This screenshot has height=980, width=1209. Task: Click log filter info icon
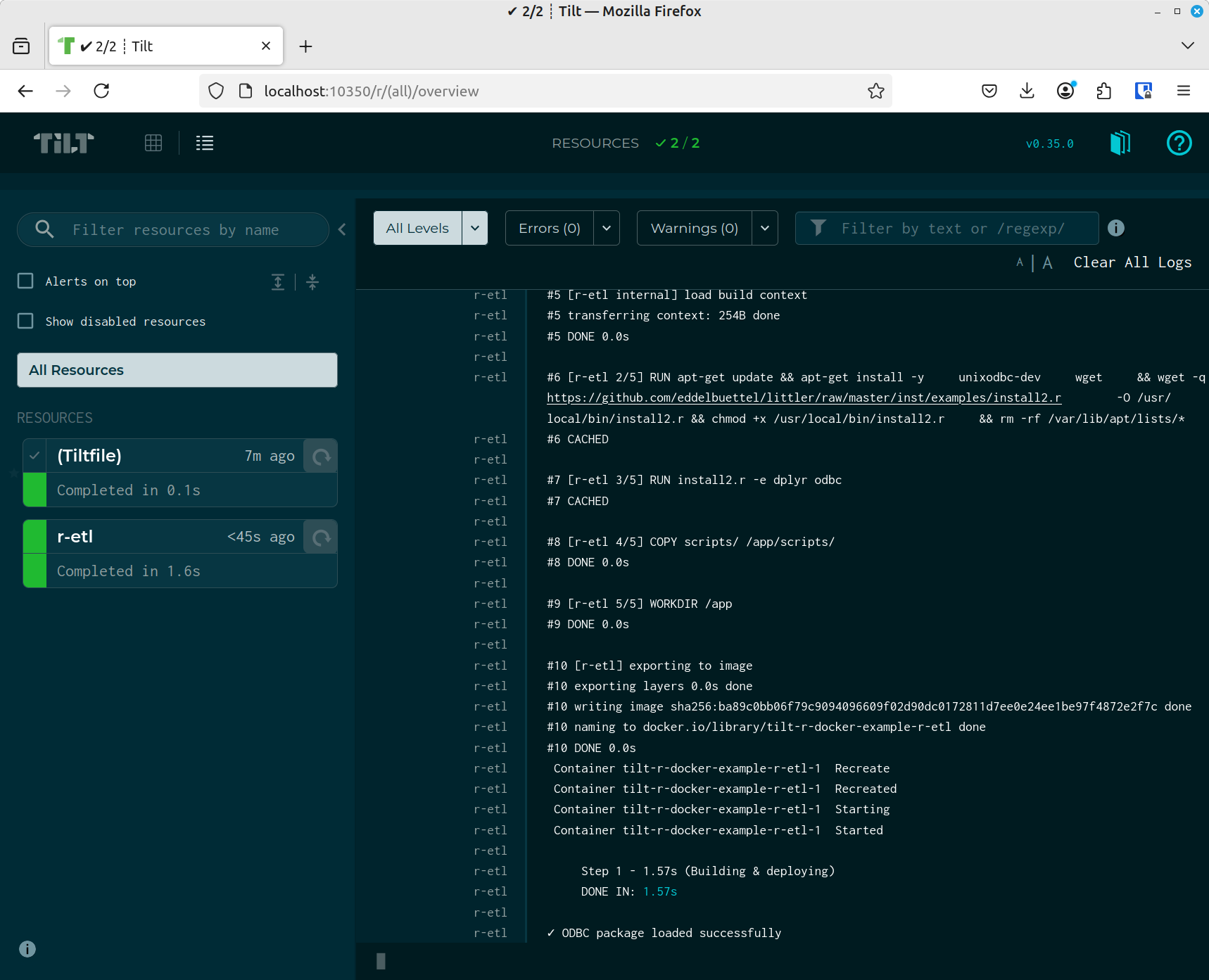(x=1116, y=228)
